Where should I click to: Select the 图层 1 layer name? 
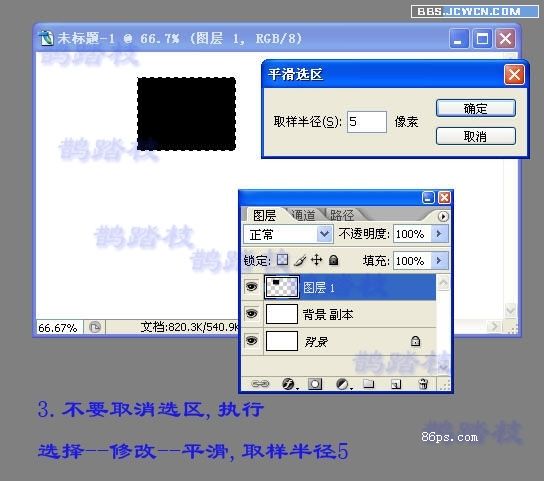[x=319, y=288]
